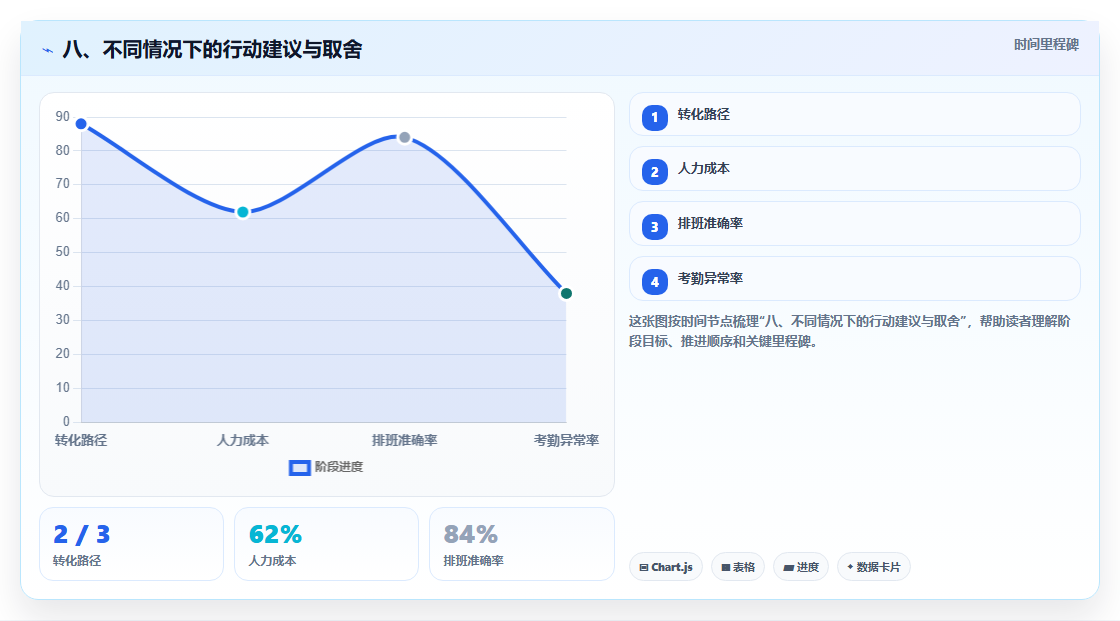Click the description paragraph starting 这张图按时间节点

849,332
